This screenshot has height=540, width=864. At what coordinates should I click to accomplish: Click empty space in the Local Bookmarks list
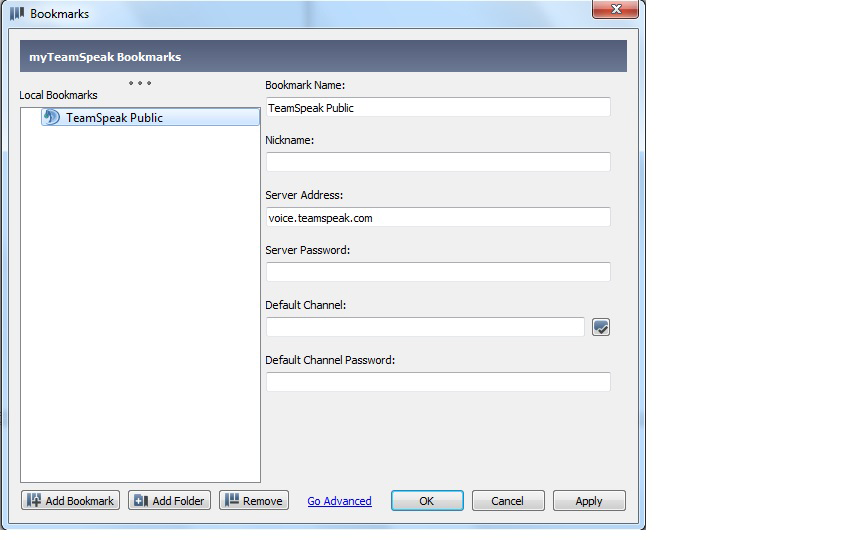tap(140, 300)
